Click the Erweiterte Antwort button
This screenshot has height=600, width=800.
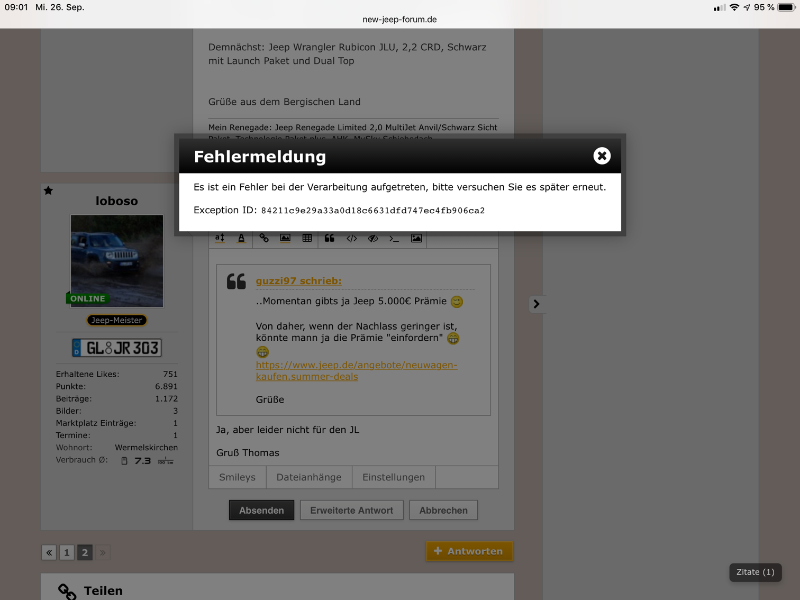tap(351, 510)
